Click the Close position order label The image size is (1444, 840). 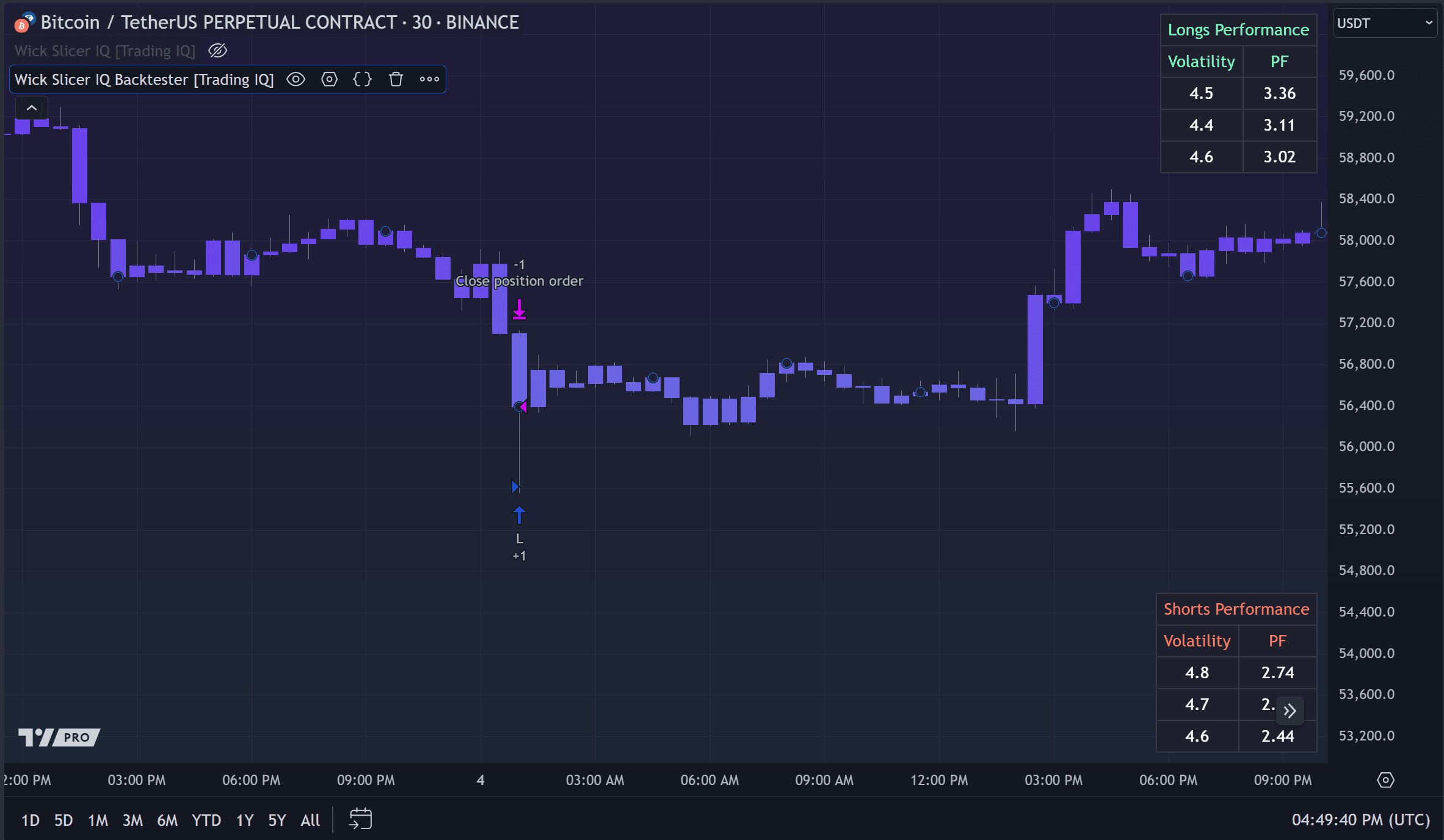click(x=519, y=281)
